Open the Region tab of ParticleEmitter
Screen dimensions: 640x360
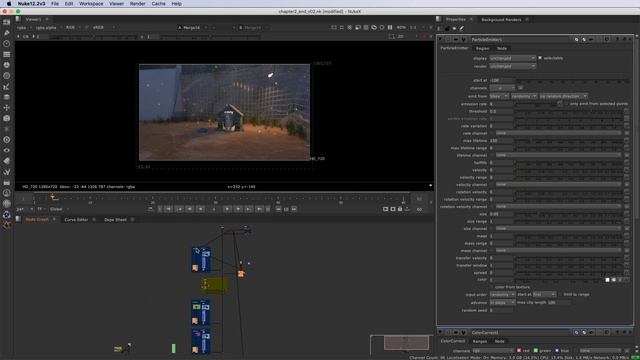(x=482, y=48)
